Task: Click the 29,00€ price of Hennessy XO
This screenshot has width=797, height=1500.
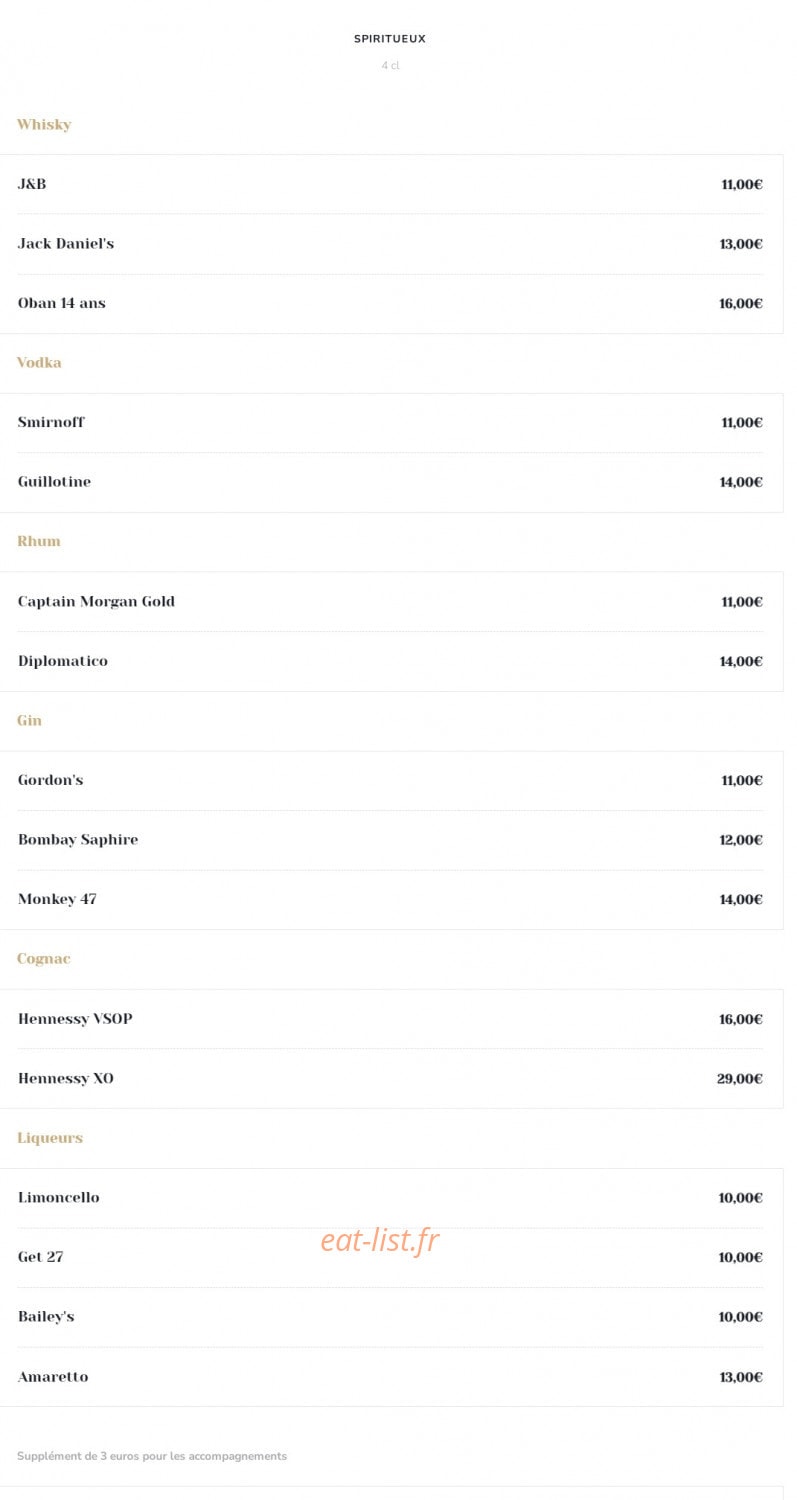Action: tap(740, 1079)
